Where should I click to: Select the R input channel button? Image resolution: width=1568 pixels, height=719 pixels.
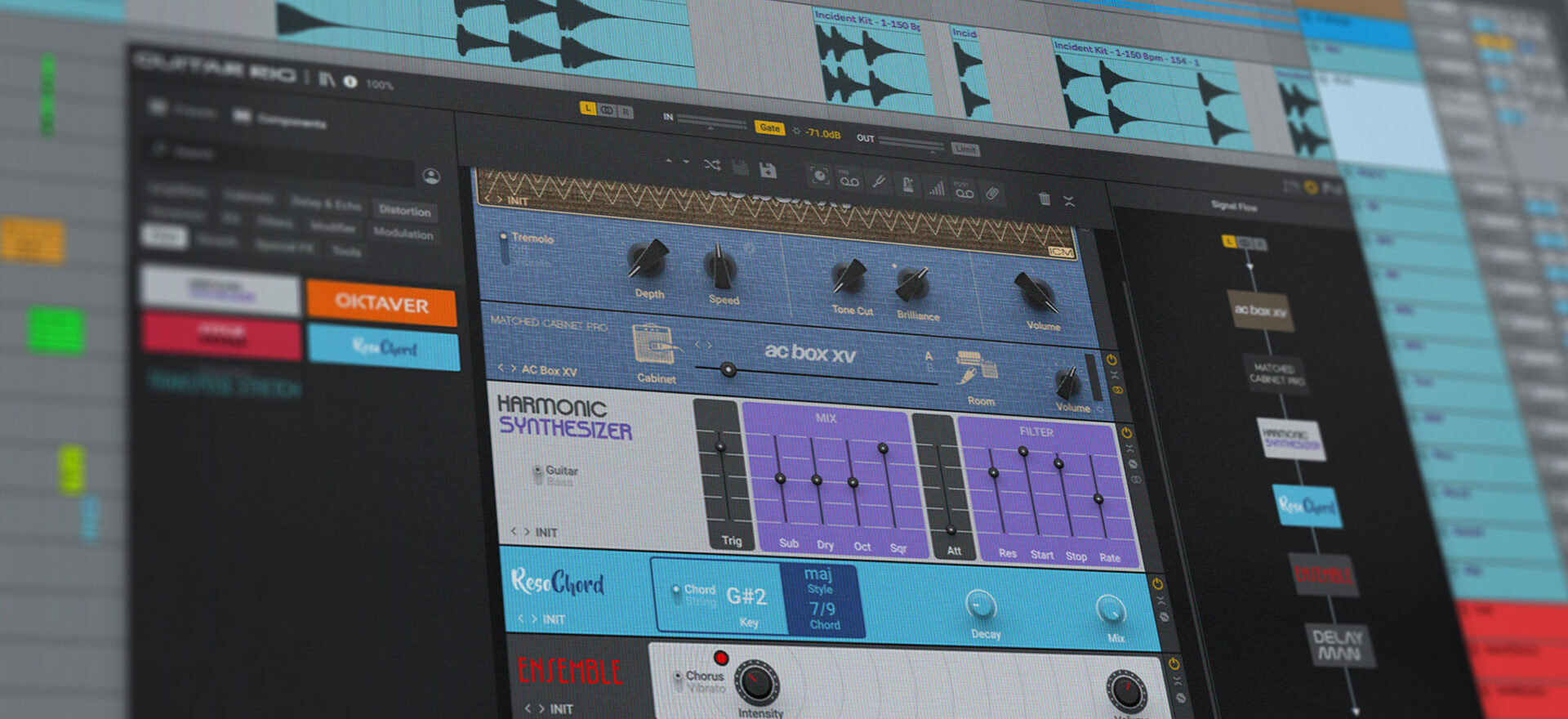pyautogui.click(x=625, y=112)
